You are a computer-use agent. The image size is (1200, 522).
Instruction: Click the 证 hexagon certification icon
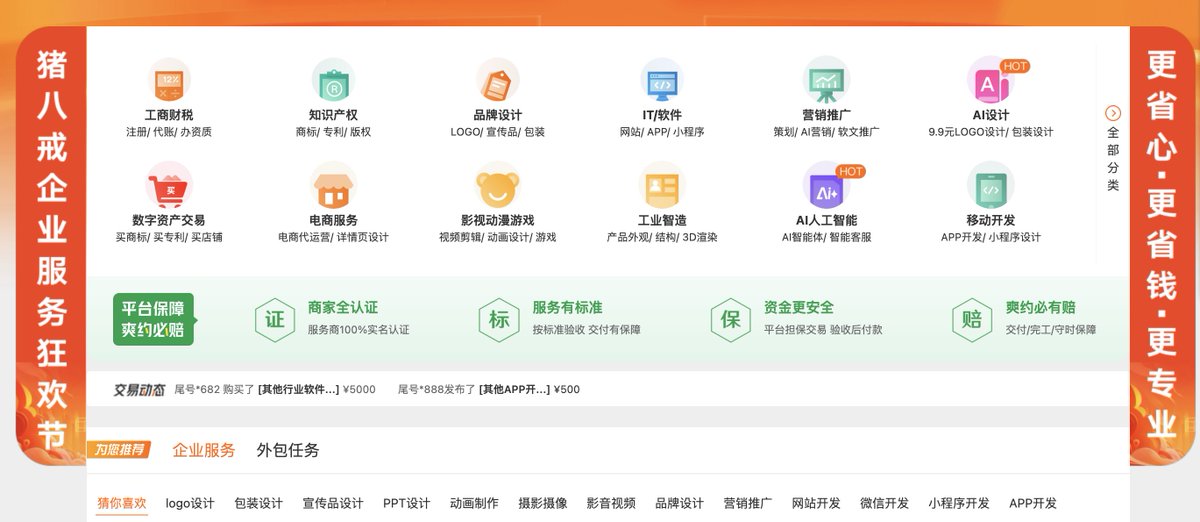pos(274,319)
